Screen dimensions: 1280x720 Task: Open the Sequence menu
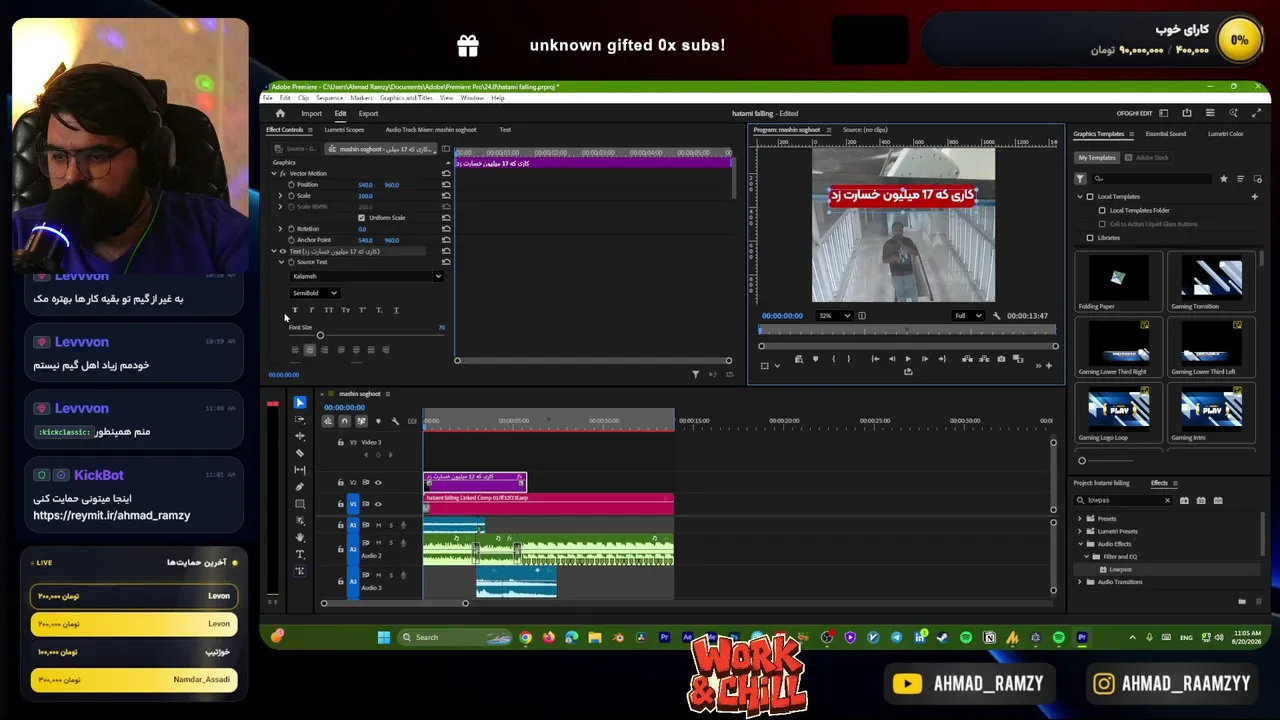pos(330,98)
